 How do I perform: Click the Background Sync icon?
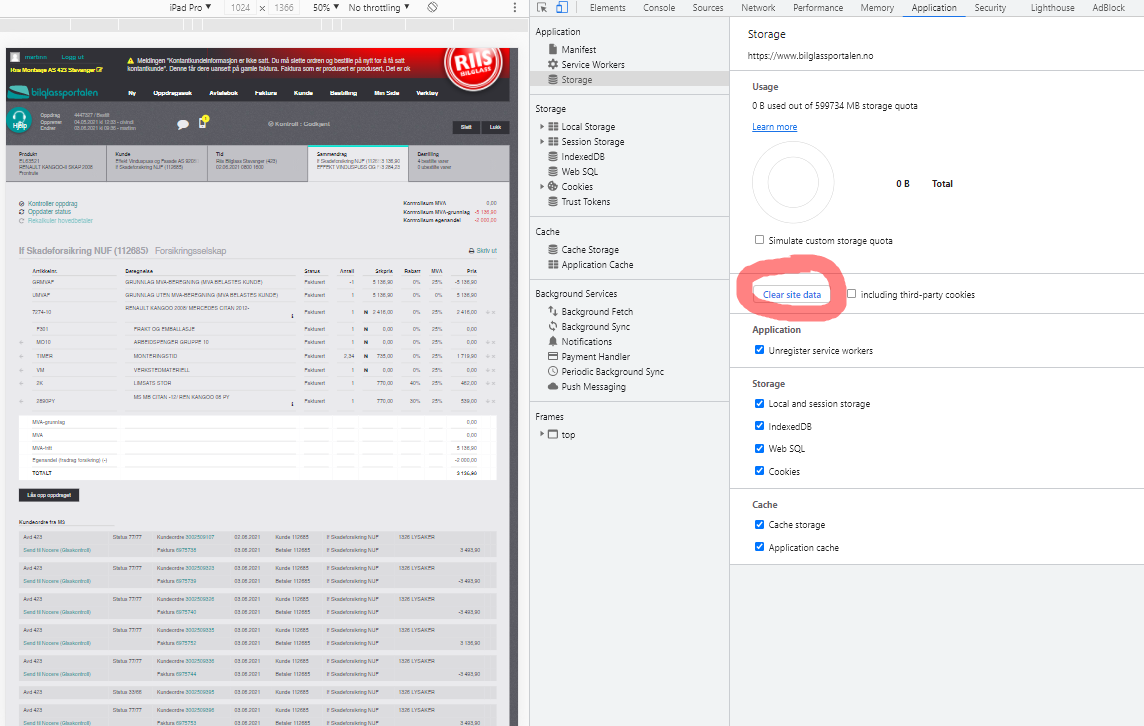pyautogui.click(x=553, y=326)
